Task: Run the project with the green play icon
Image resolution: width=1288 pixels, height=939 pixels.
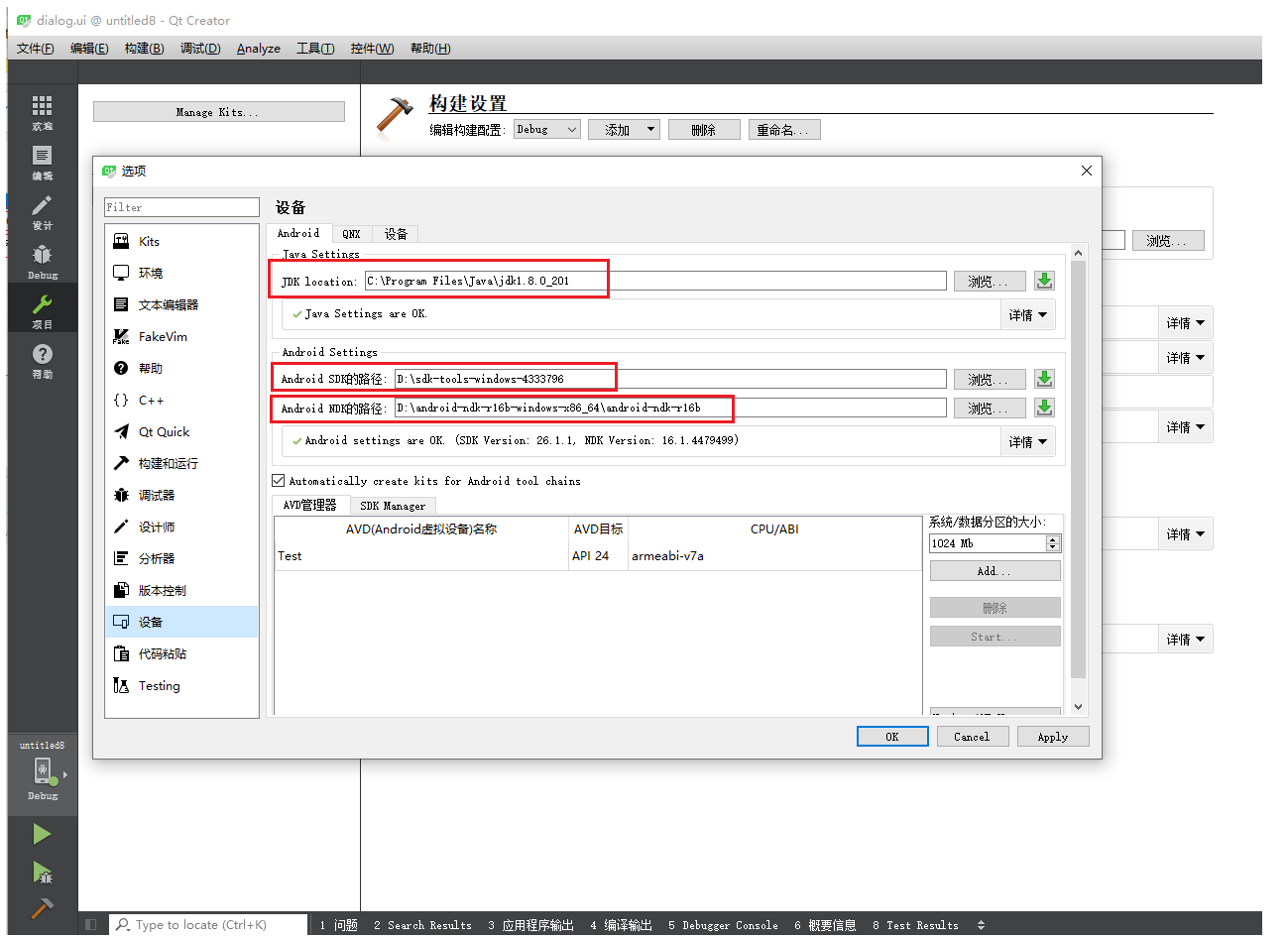Action: (x=41, y=834)
